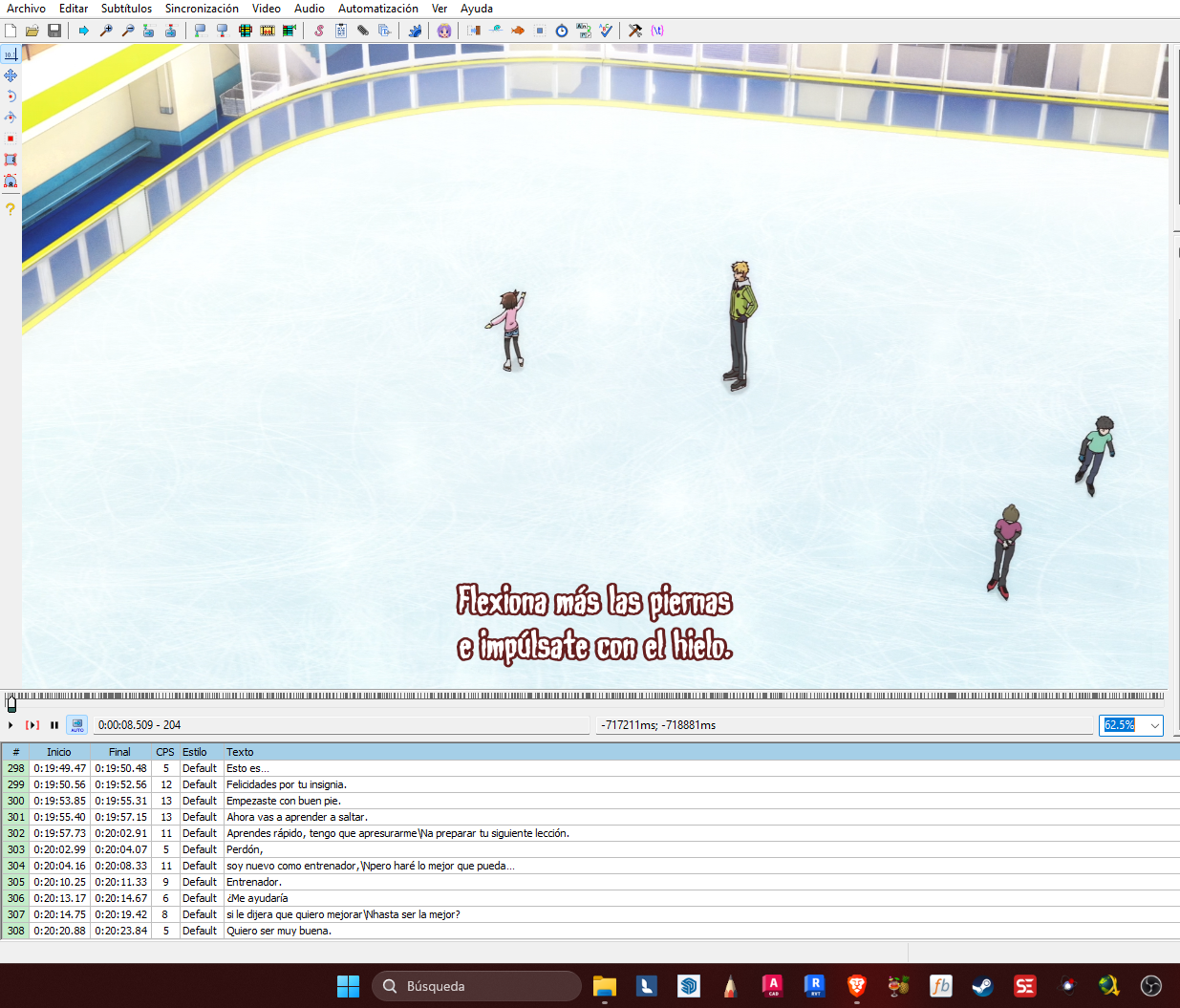Screen dimensions: 1180x1008
Task: Open the Automatización menu
Action: [378, 9]
